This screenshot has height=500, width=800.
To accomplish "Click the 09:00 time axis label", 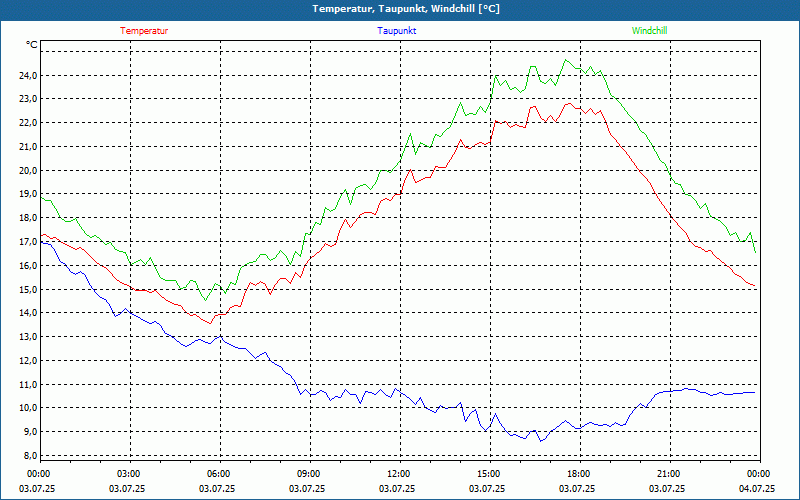I will pyautogui.click(x=307, y=474).
